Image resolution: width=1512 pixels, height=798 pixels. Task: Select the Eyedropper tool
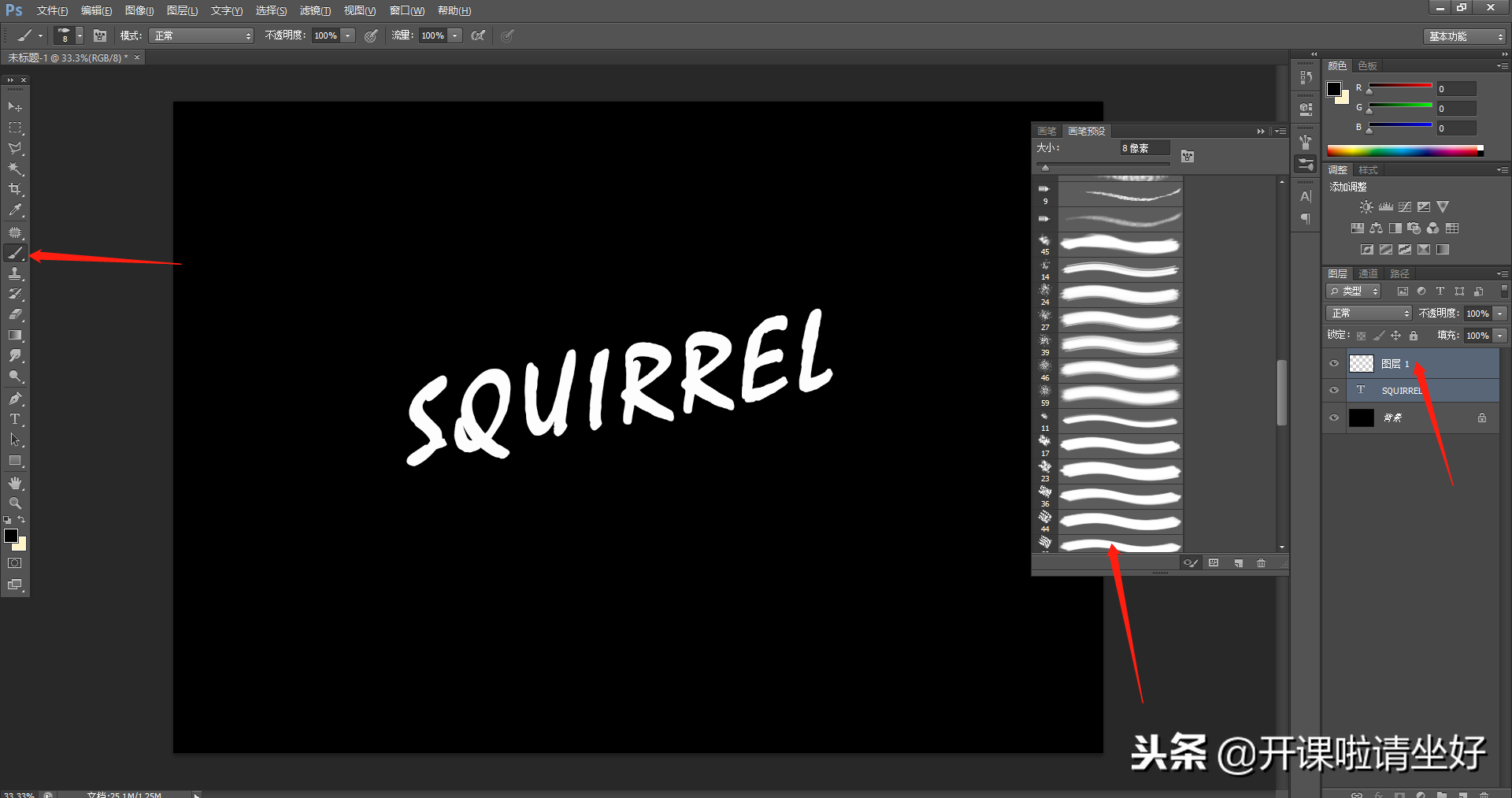[15, 210]
